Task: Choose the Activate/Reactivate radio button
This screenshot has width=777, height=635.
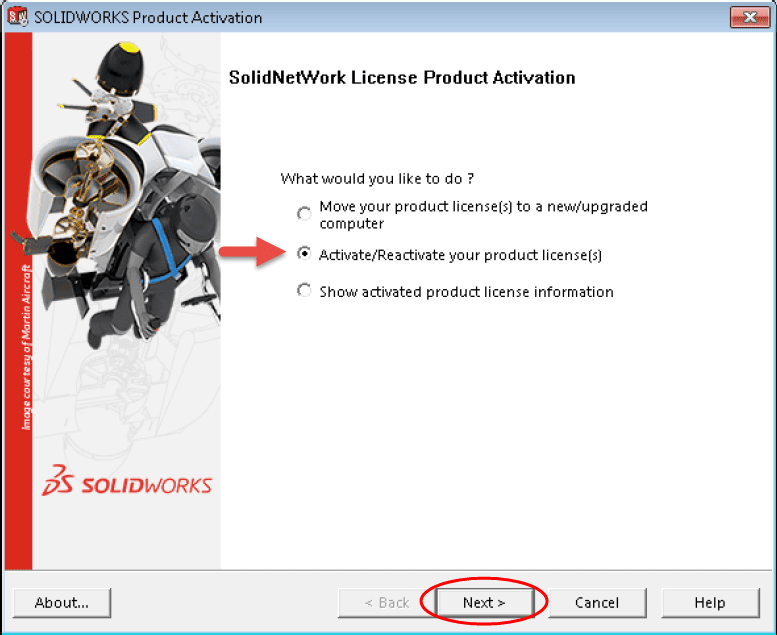Action: 304,254
